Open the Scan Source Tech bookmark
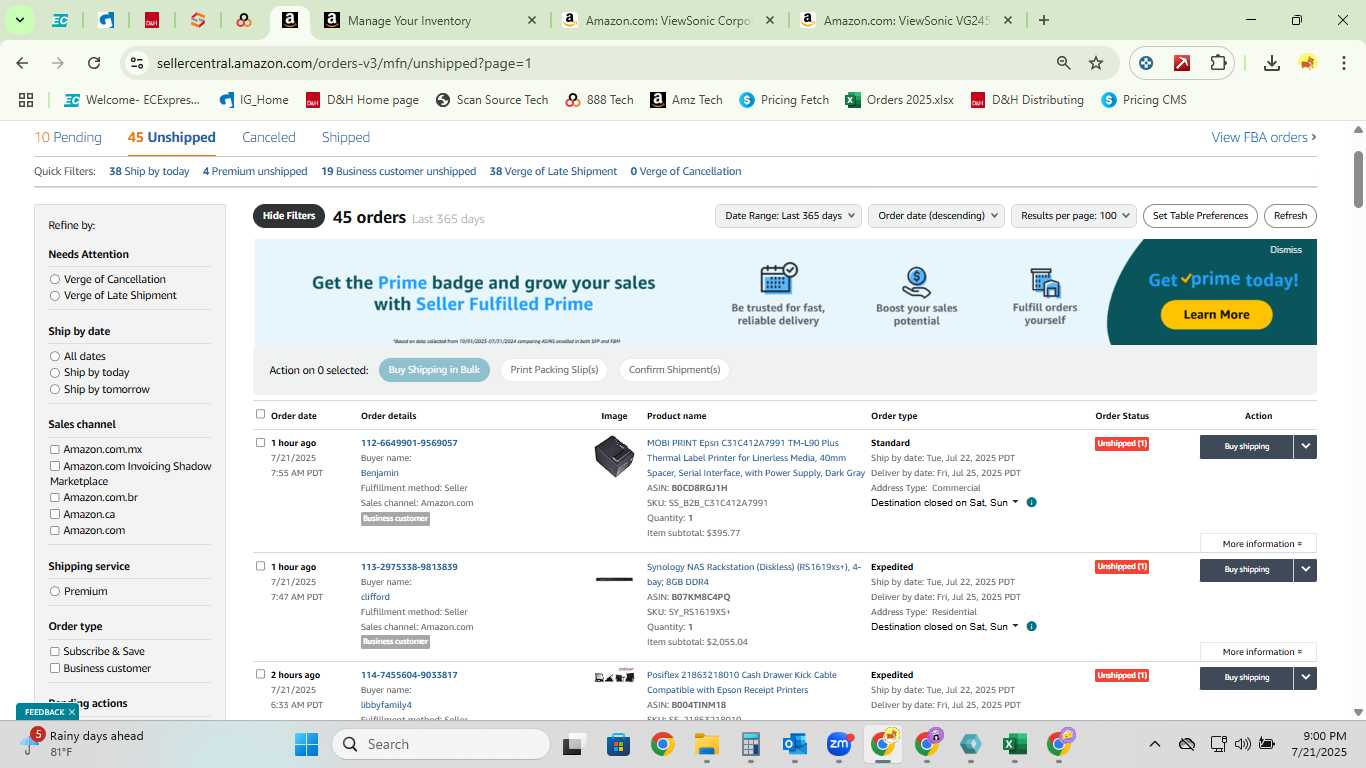Viewport: 1366px width, 768px height. pyautogui.click(x=492, y=100)
